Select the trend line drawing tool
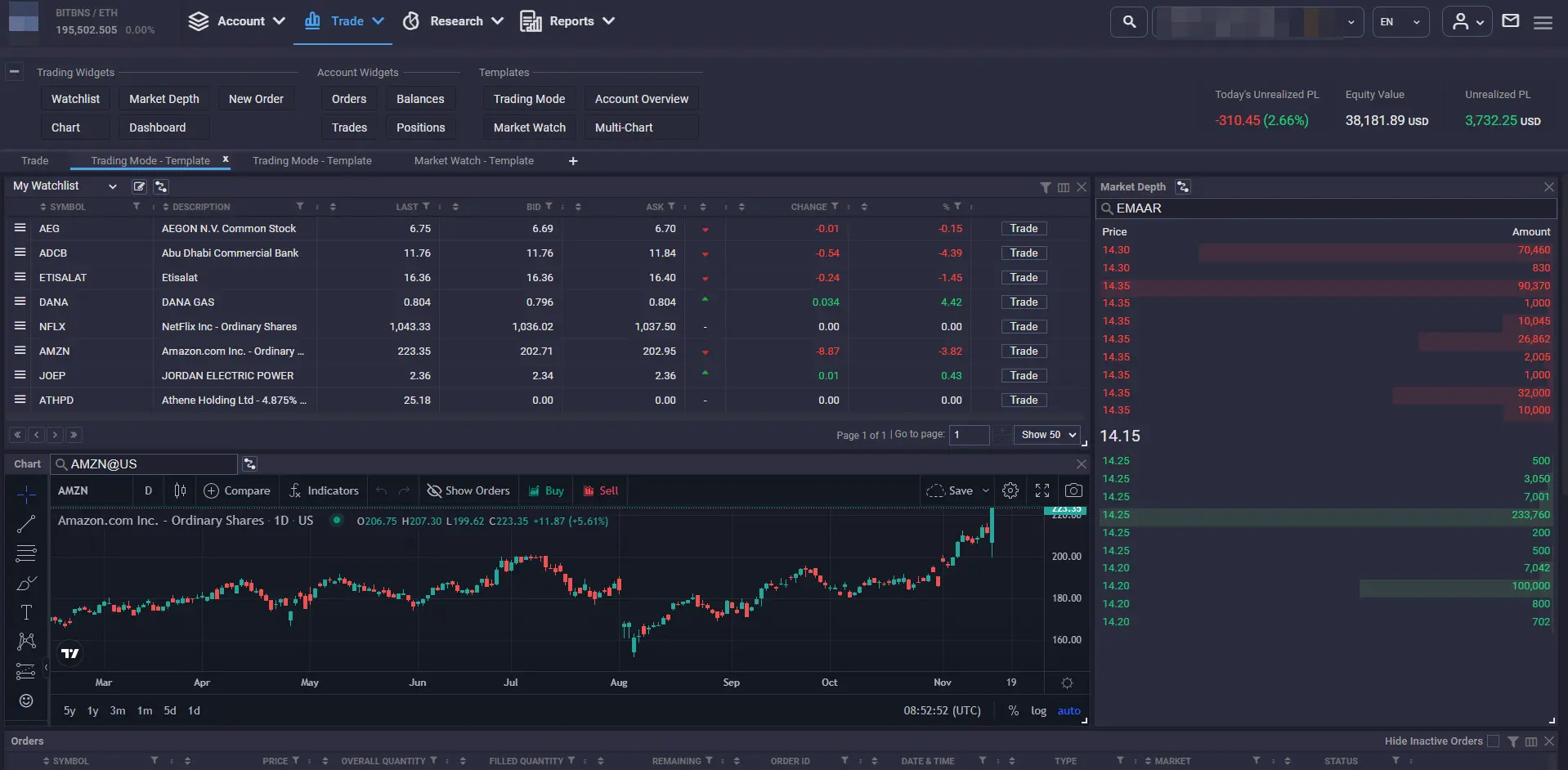Image resolution: width=1568 pixels, height=770 pixels. [x=26, y=524]
